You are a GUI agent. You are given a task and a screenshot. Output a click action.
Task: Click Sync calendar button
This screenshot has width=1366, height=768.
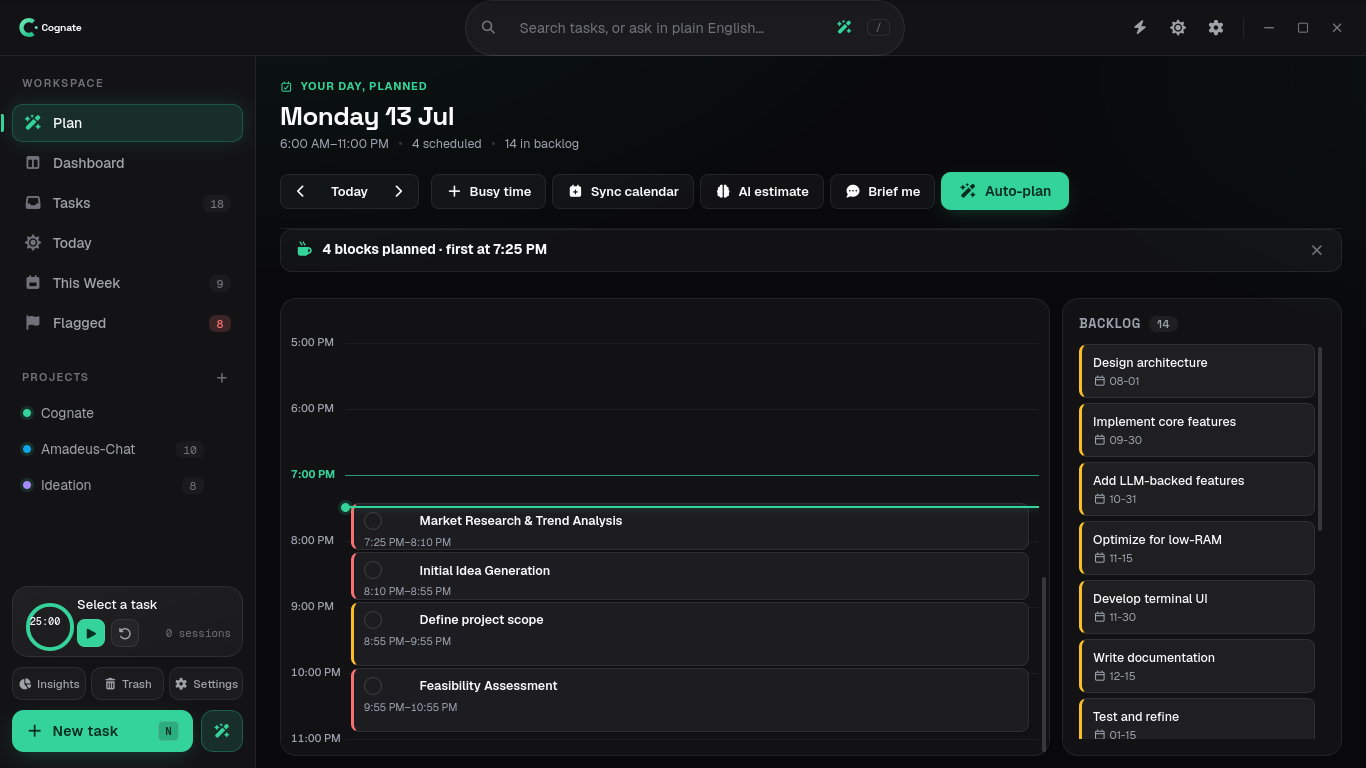pos(623,191)
